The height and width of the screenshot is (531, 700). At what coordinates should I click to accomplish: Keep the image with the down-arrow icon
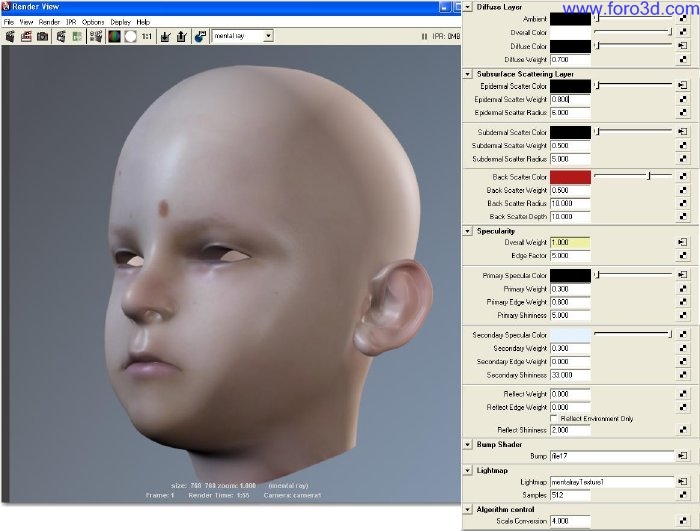[x=165, y=36]
